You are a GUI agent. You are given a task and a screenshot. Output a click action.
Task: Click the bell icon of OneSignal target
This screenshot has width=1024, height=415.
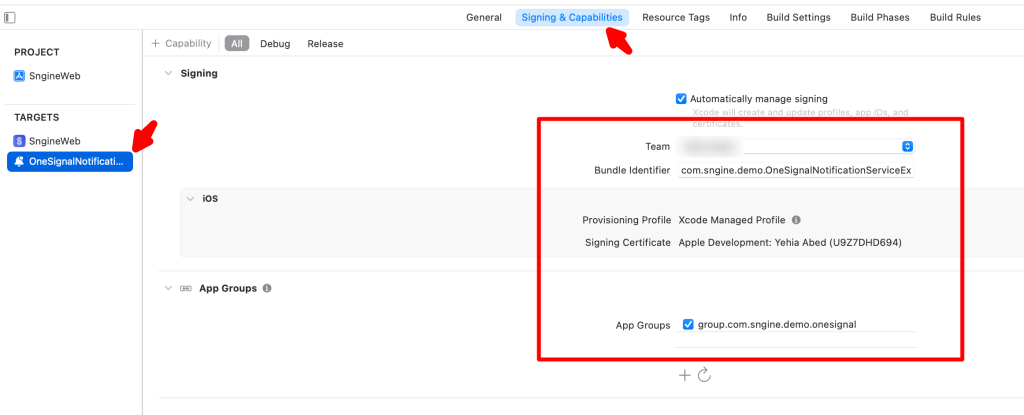tap(19, 161)
